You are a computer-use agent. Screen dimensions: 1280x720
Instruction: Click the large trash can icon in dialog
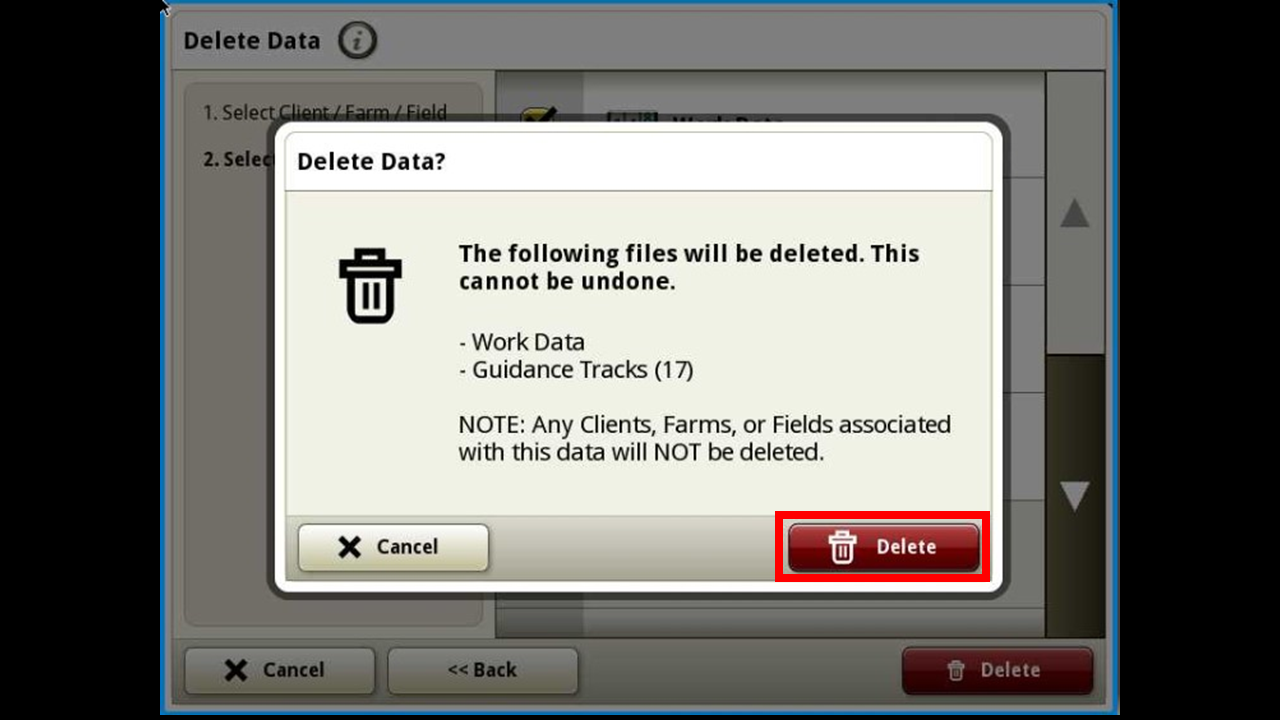click(x=370, y=286)
